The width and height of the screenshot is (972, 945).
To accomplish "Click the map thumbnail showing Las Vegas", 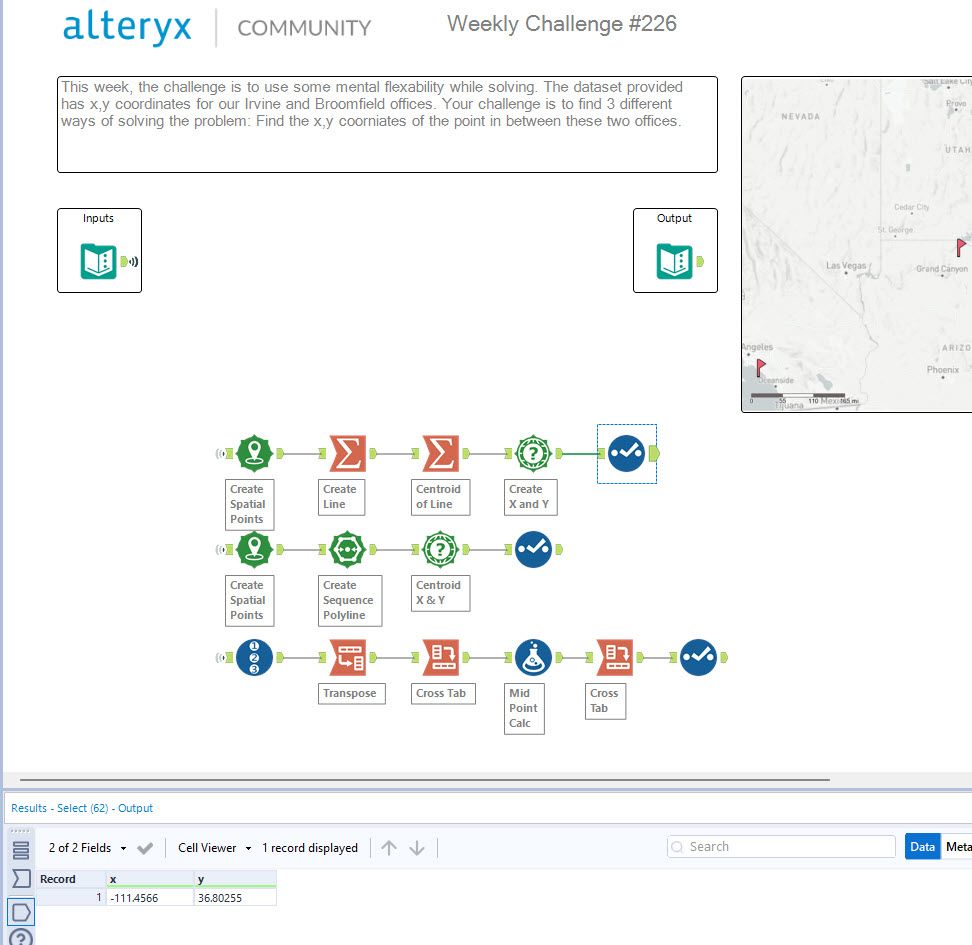I will pos(857,244).
